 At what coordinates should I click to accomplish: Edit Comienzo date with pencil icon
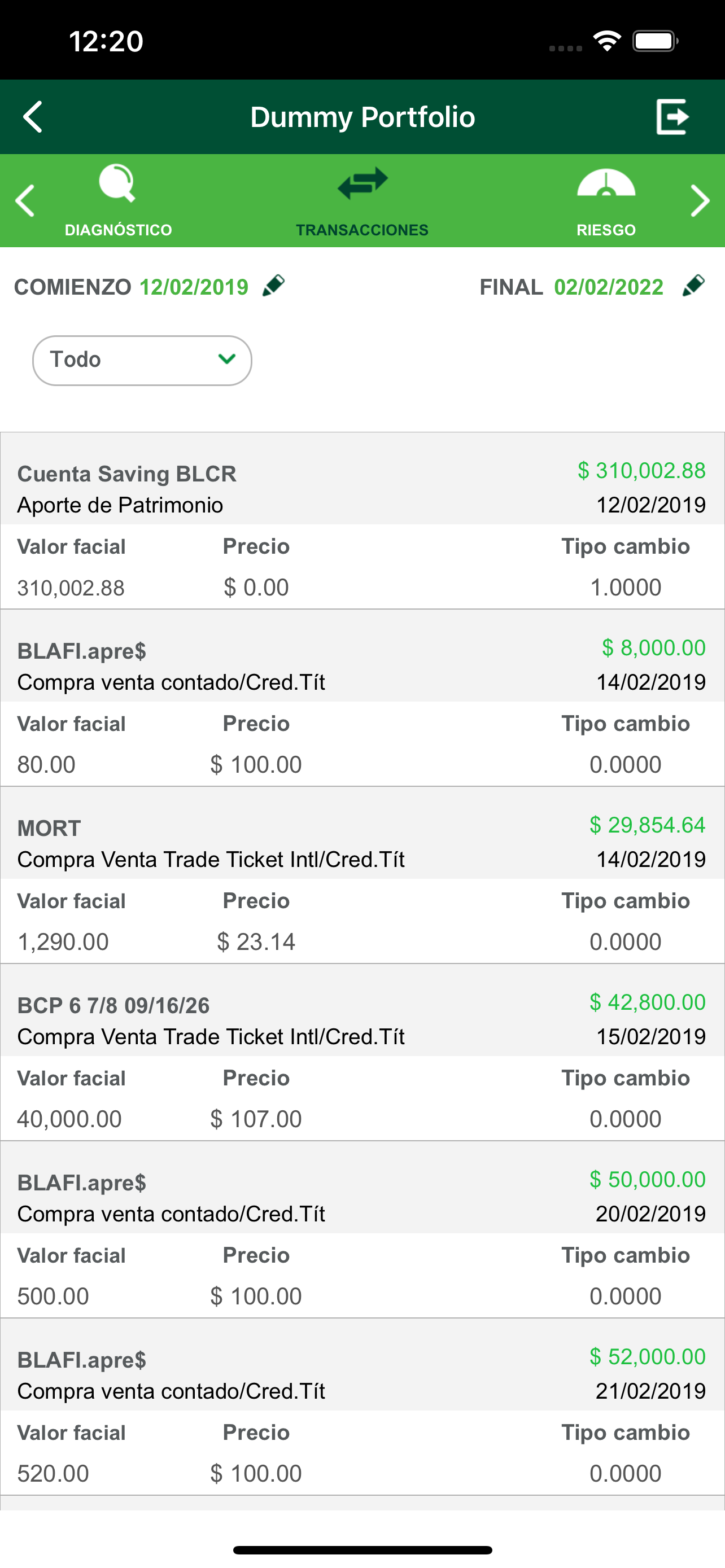273,286
